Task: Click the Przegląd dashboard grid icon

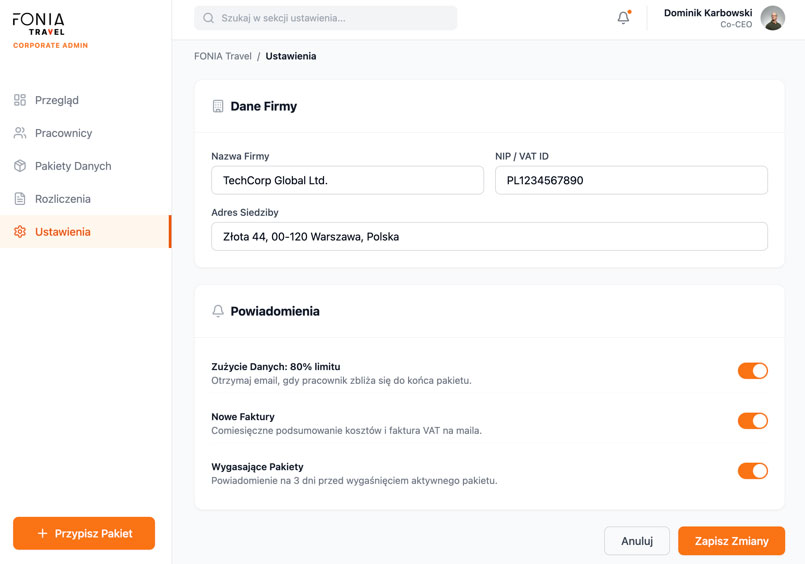Action: [20, 100]
